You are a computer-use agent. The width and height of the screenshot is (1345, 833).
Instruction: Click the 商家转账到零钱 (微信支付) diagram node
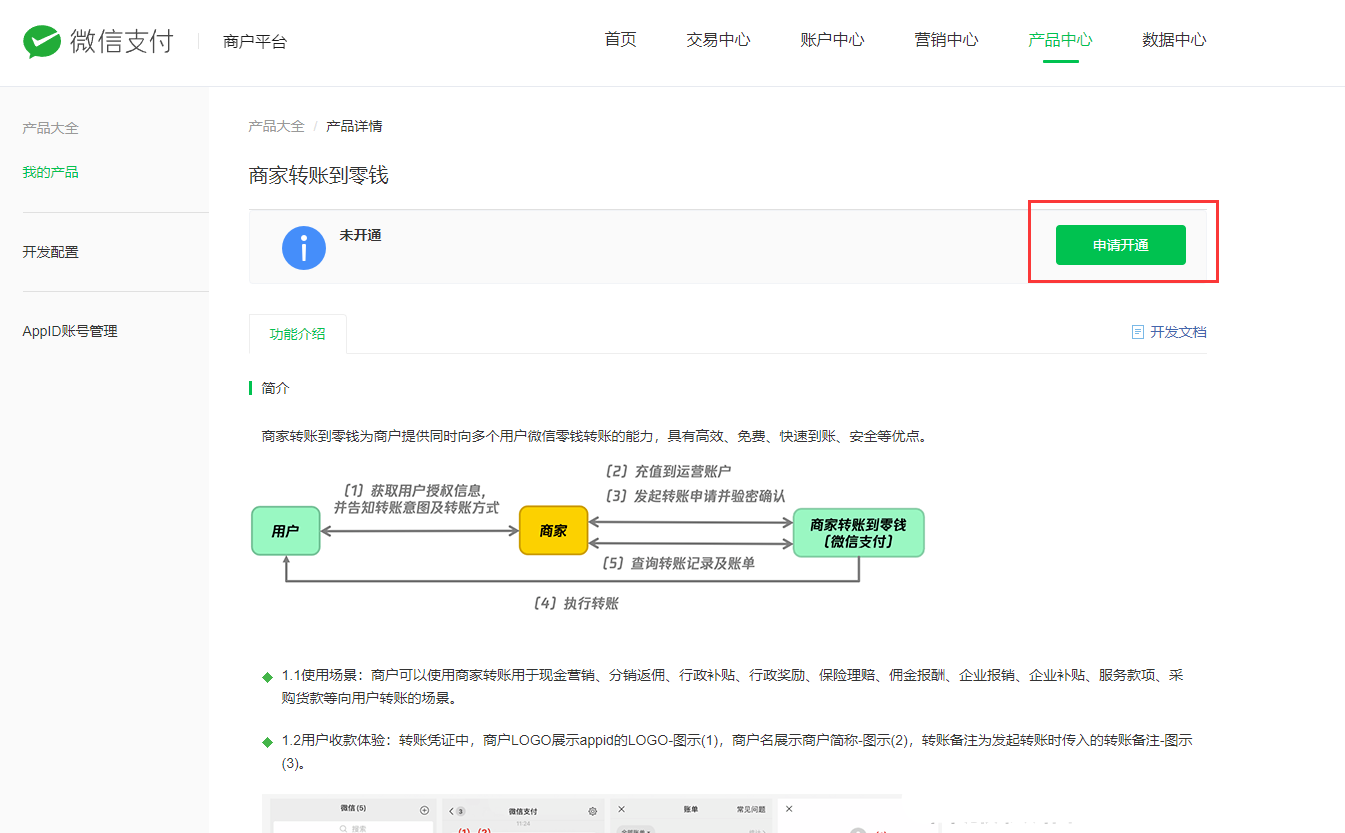(858, 533)
